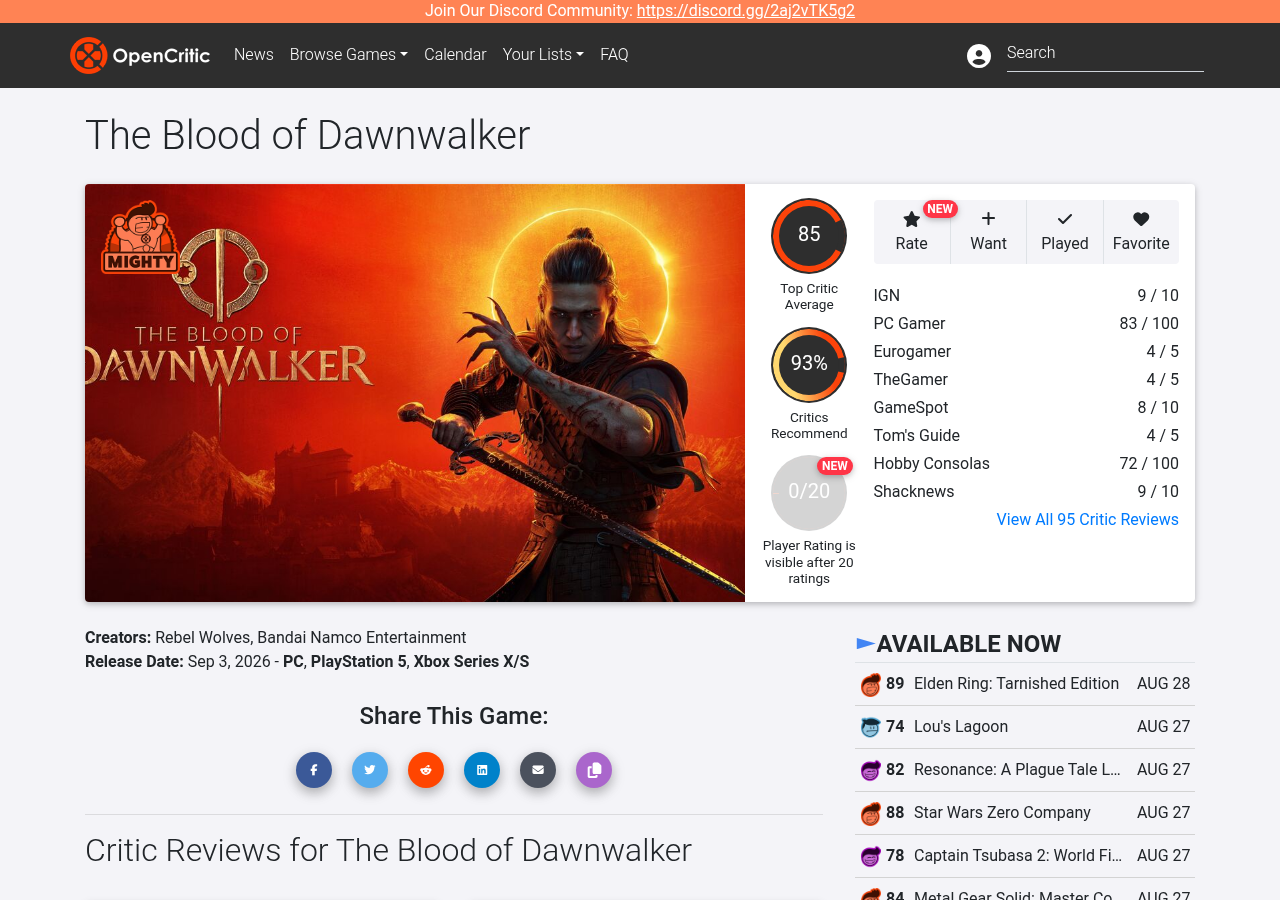1280x900 pixels.
Task: Rate the game with the star button
Action: (x=911, y=232)
